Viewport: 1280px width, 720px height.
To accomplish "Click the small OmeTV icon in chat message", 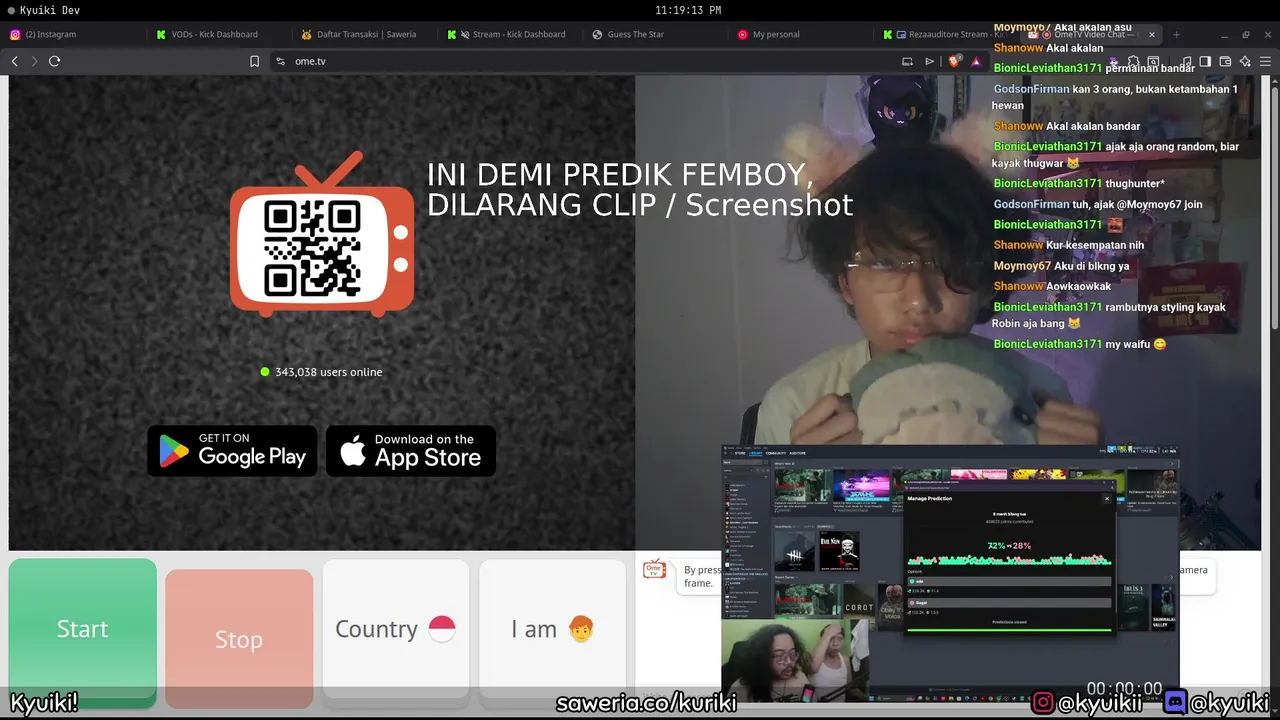I will point(654,570).
